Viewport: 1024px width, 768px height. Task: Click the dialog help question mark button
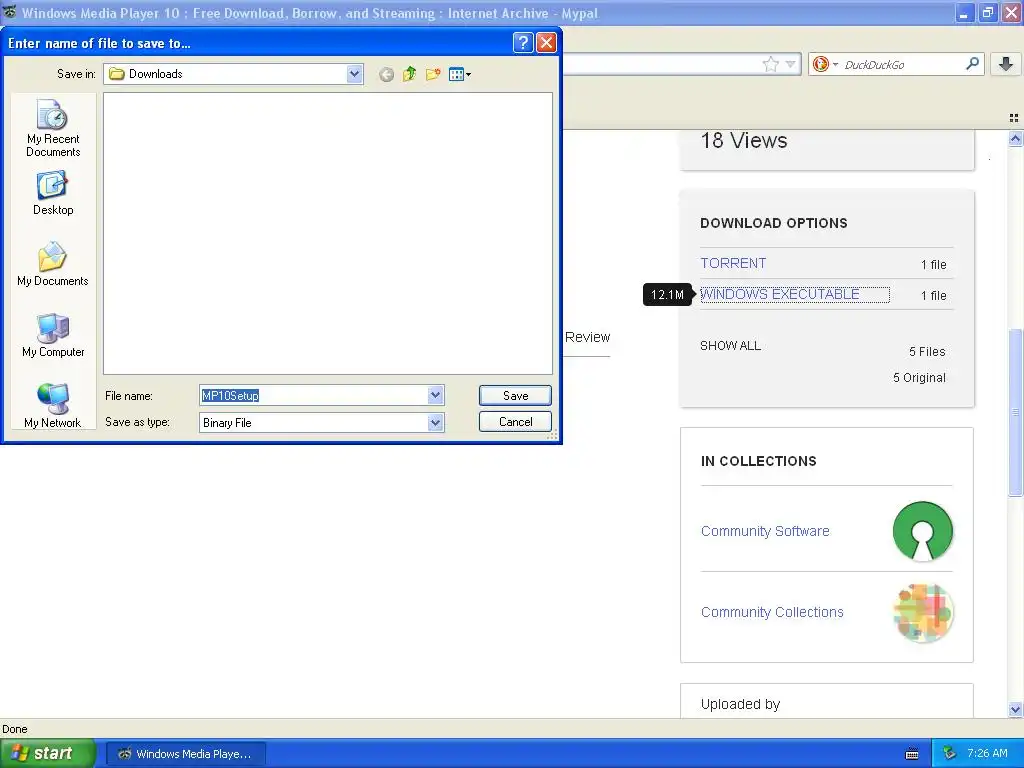522,43
